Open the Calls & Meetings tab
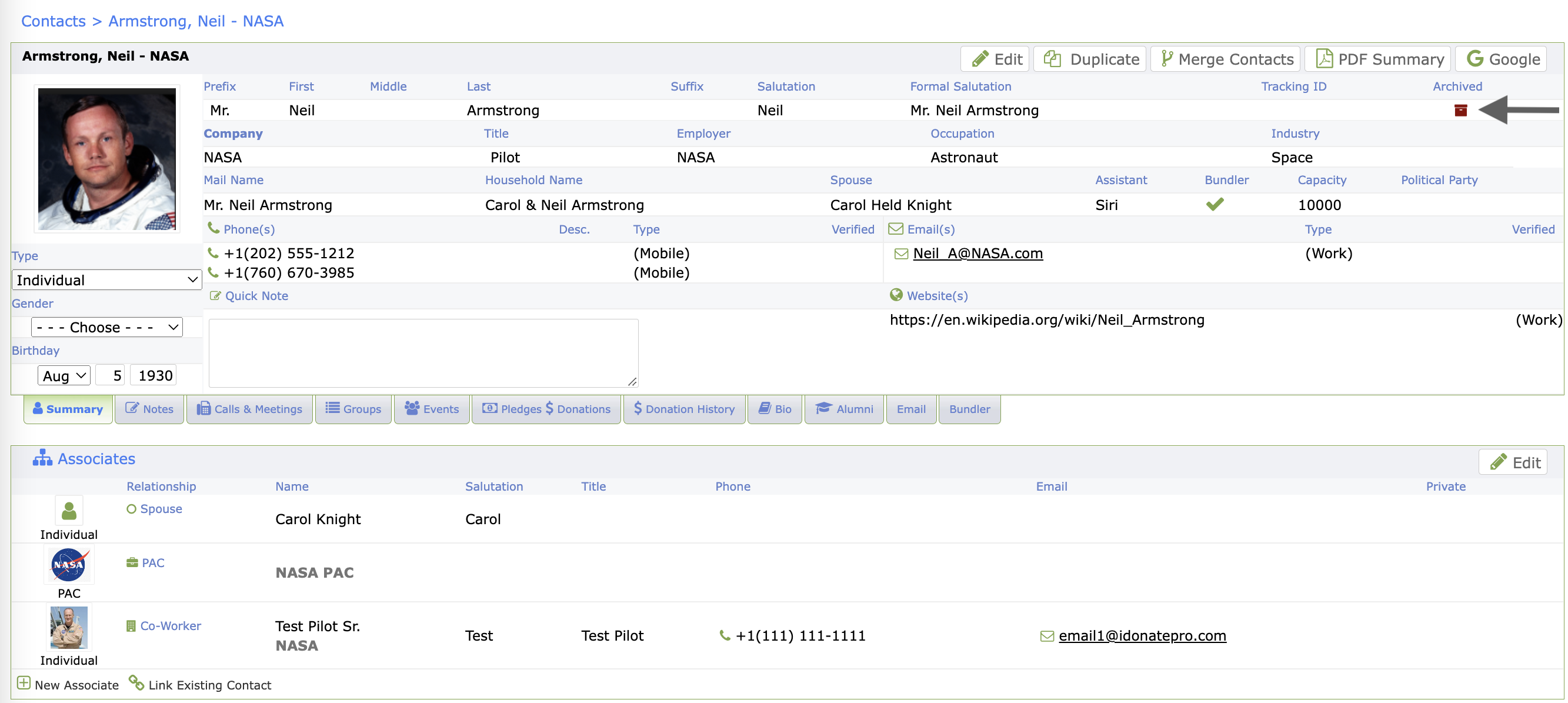The height and width of the screenshot is (703, 1568). pos(249,409)
